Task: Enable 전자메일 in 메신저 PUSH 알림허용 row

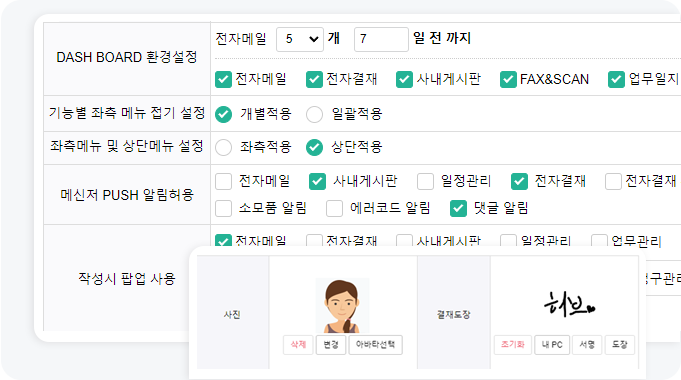Action: click(x=223, y=182)
